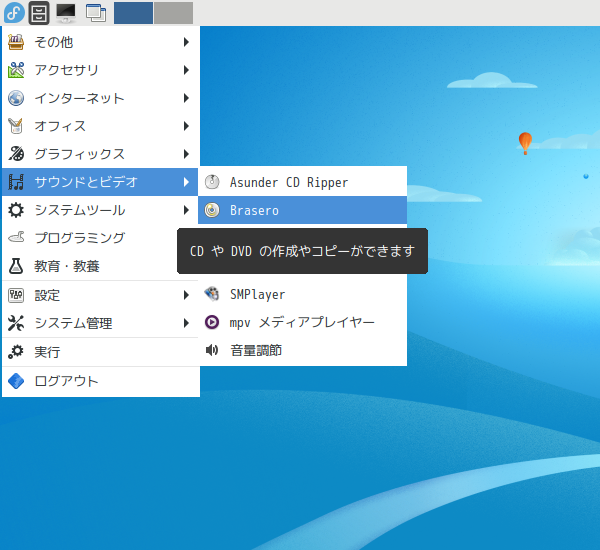Click the show desktop windows icon
Screen dimensions: 600x550
click(x=96, y=13)
